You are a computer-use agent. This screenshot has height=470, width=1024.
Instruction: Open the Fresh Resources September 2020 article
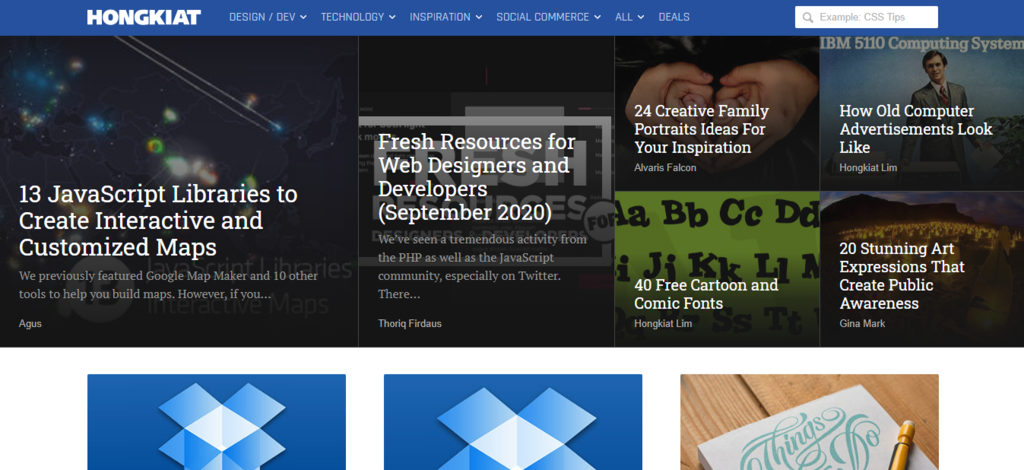(477, 177)
